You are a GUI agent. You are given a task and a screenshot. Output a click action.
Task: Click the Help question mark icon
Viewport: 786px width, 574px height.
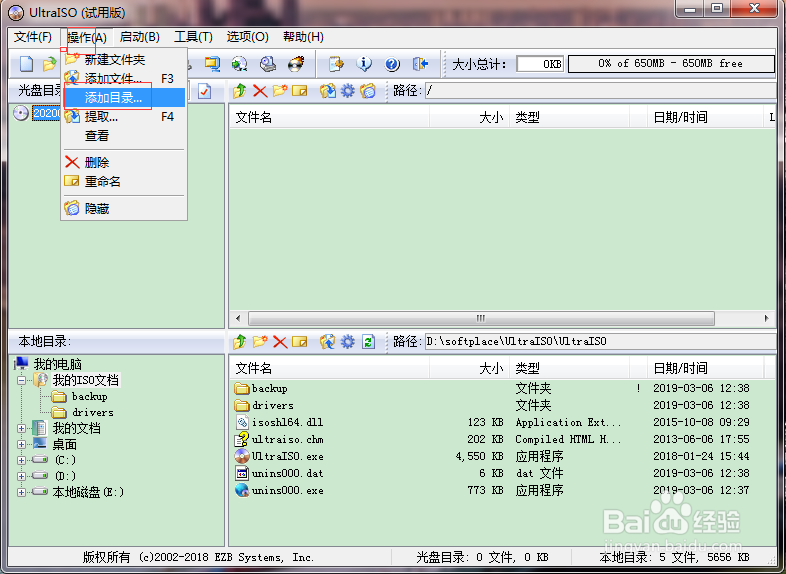392,64
